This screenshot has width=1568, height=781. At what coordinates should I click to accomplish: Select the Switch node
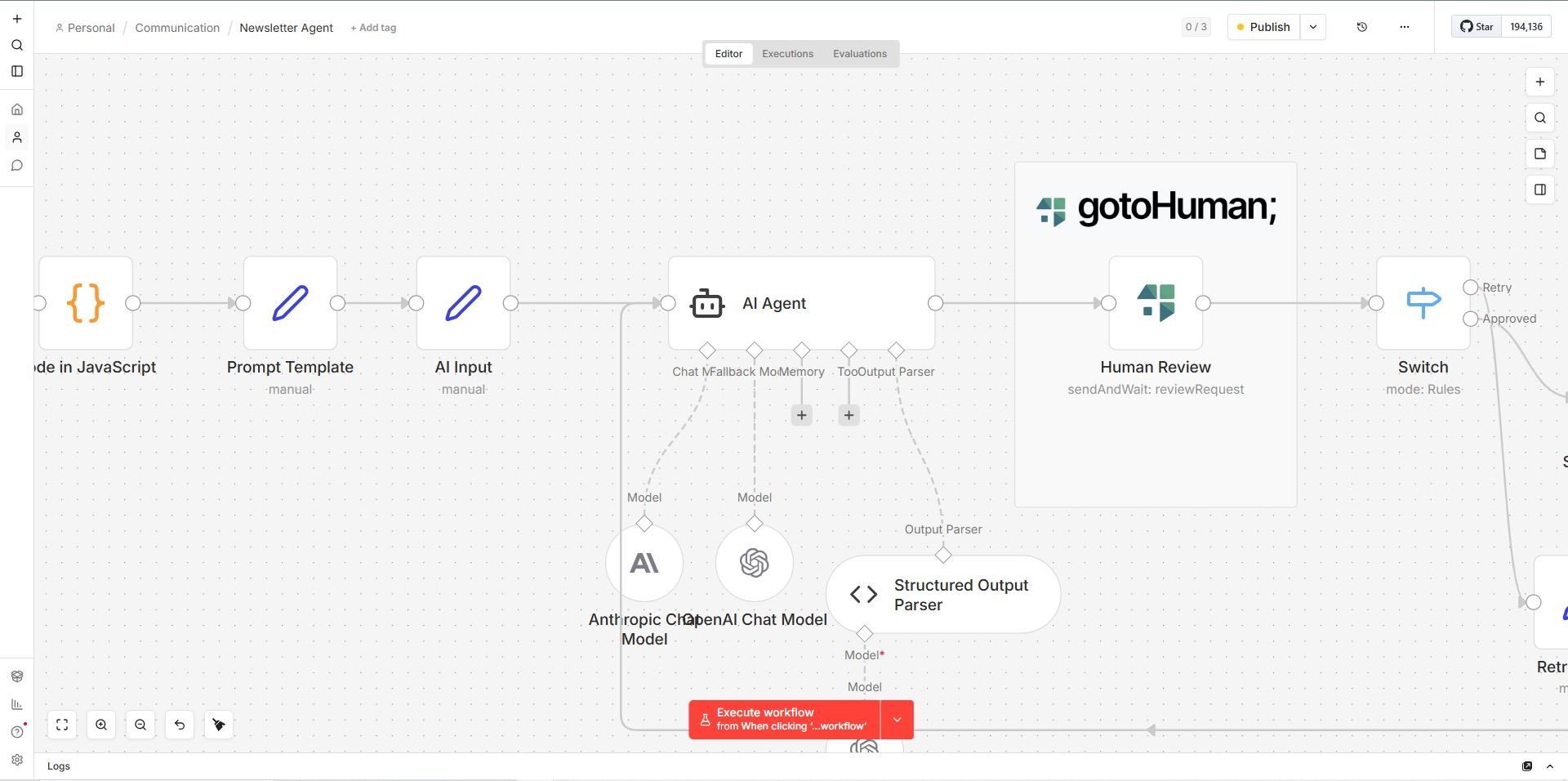click(x=1423, y=303)
